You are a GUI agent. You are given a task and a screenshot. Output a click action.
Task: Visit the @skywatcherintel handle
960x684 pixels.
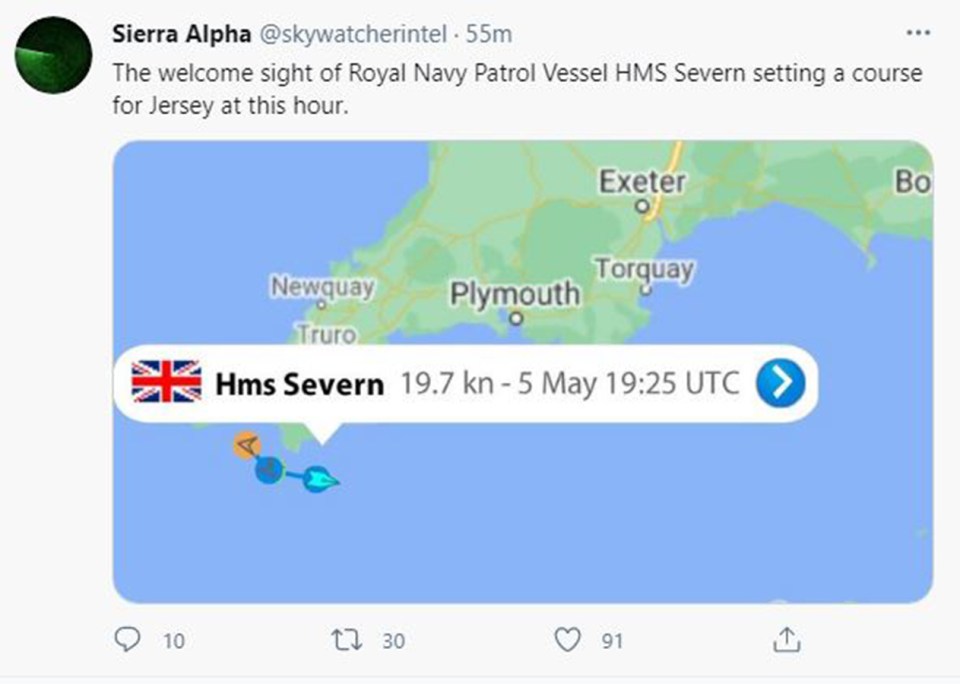tap(353, 34)
